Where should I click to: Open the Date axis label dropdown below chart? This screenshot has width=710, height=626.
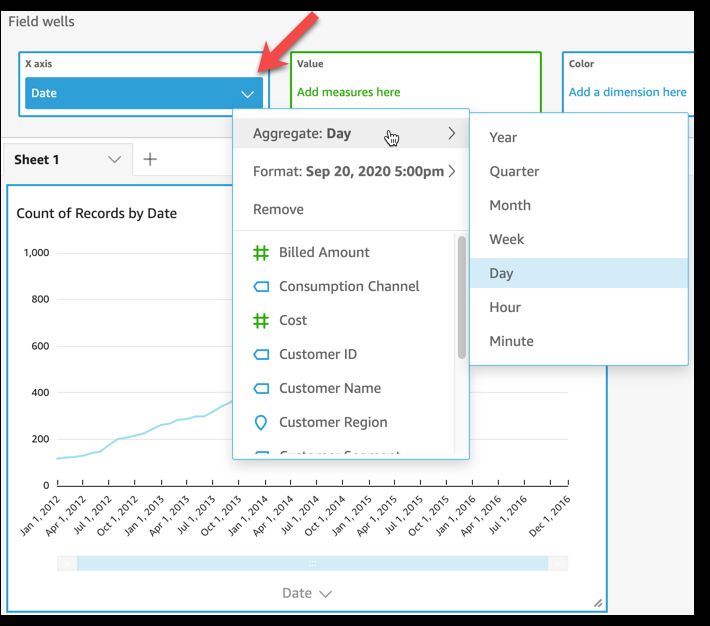point(306,593)
